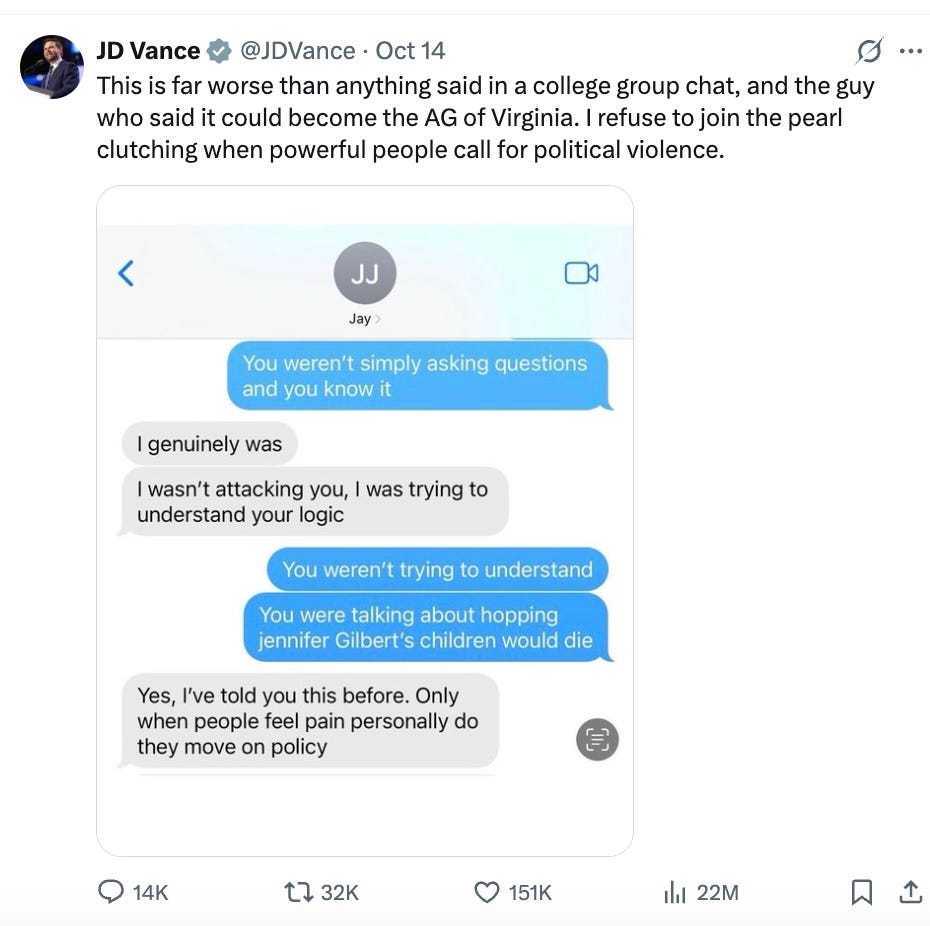
Task: Click the crossed-circle icon near the top right
Action: click(869, 50)
